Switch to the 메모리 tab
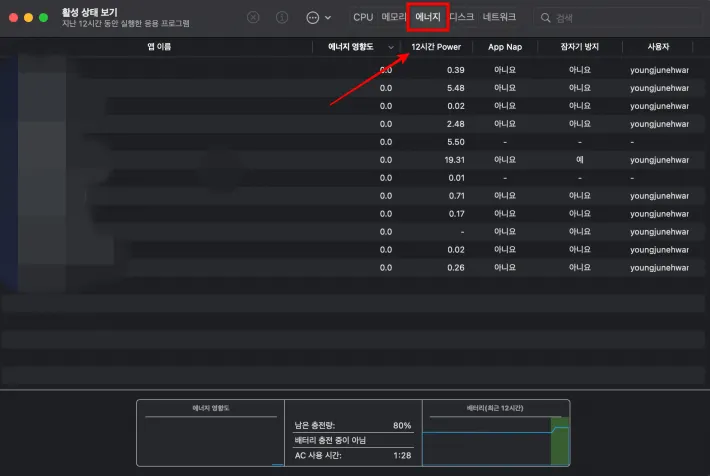This screenshot has width=710, height=476. (x=393, y=17)
